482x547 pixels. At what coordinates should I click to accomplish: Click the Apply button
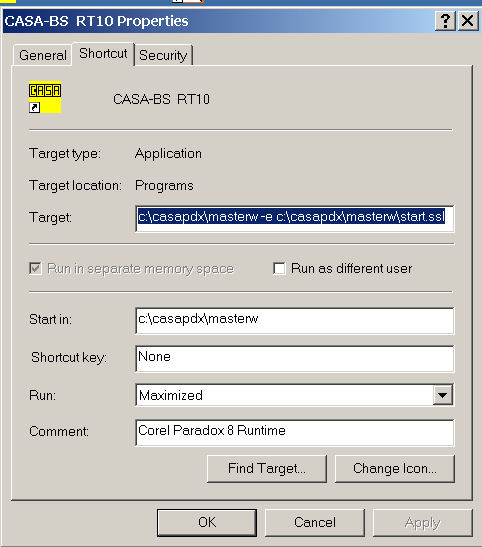(x=423, y=523)
